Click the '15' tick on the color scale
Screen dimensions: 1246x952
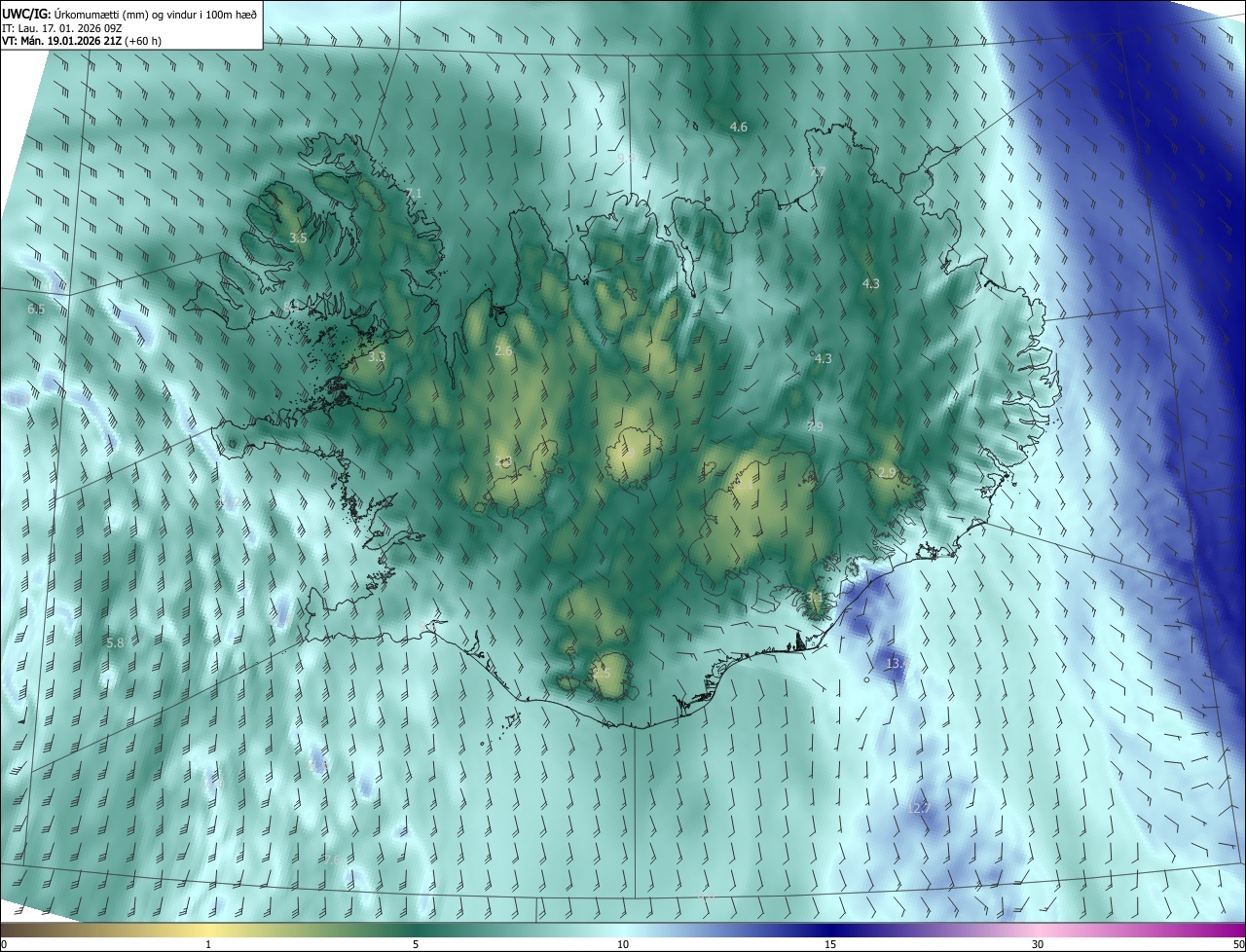(830, 944)
